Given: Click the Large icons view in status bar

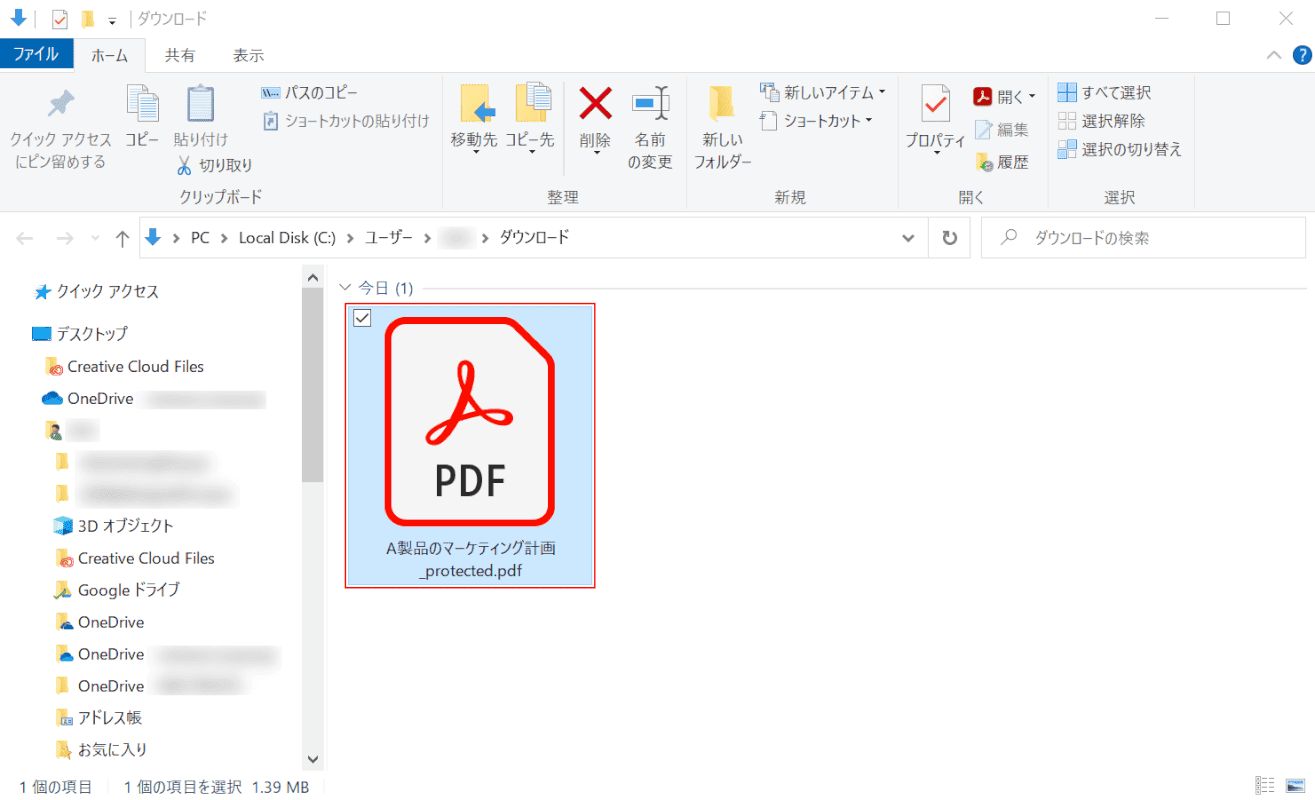Looking at the screenshot, I should pyautogui.click(x=1296, y=786).
